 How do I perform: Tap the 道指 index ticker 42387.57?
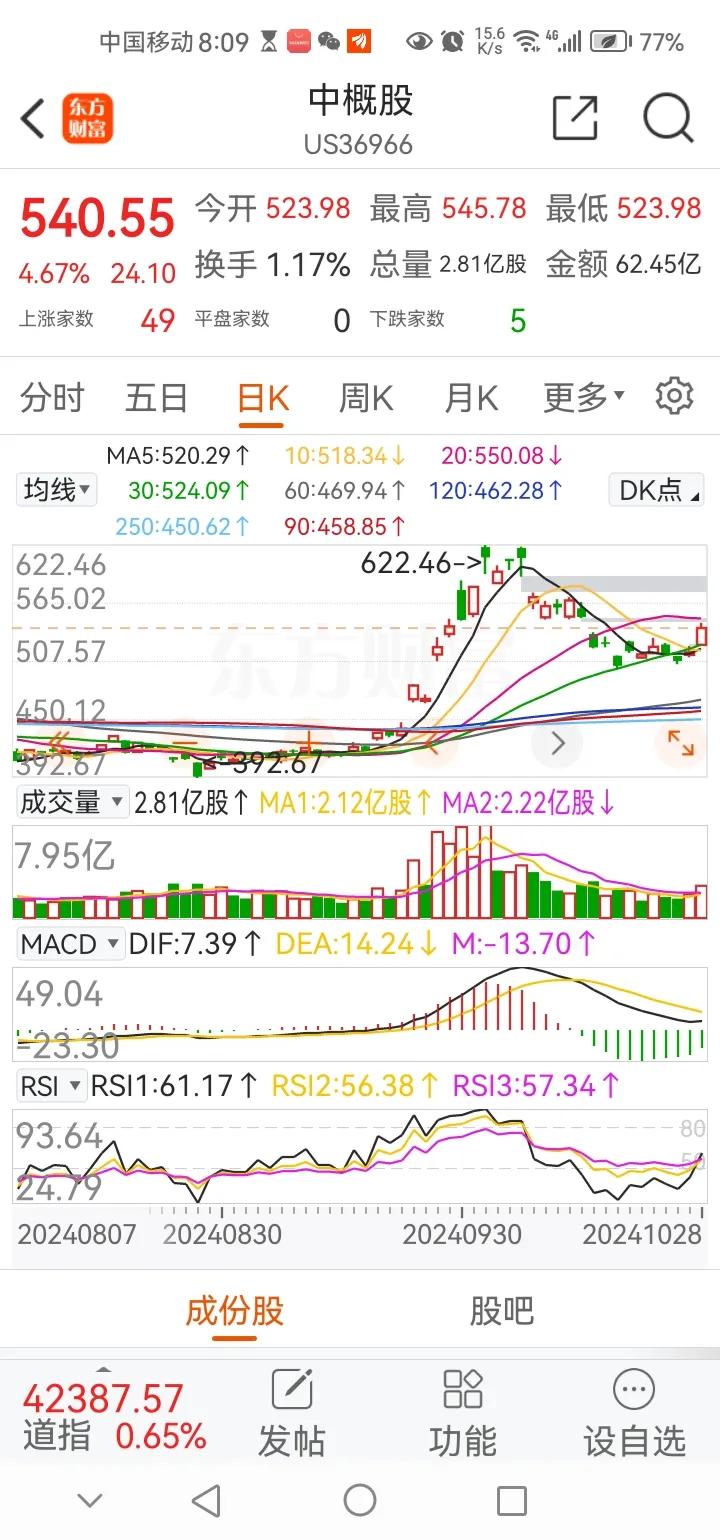pos(103,1398)
